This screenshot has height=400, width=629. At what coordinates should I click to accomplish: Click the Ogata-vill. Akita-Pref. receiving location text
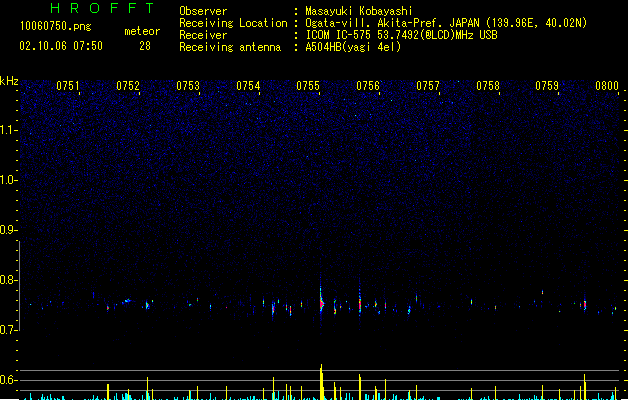pyautogui.click(x=446, y=23)
